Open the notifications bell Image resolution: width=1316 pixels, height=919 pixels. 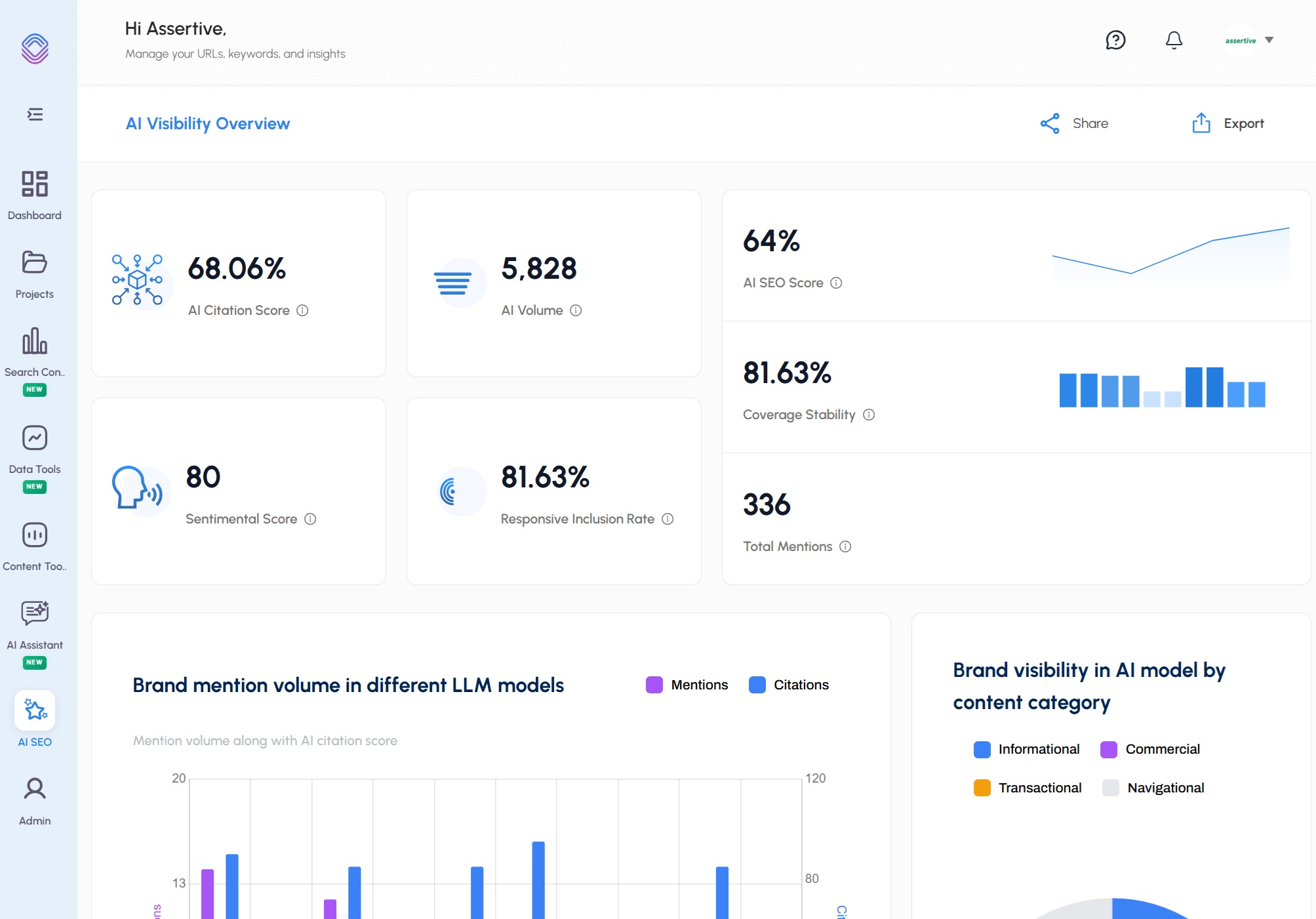click(x=1174, y=40)
